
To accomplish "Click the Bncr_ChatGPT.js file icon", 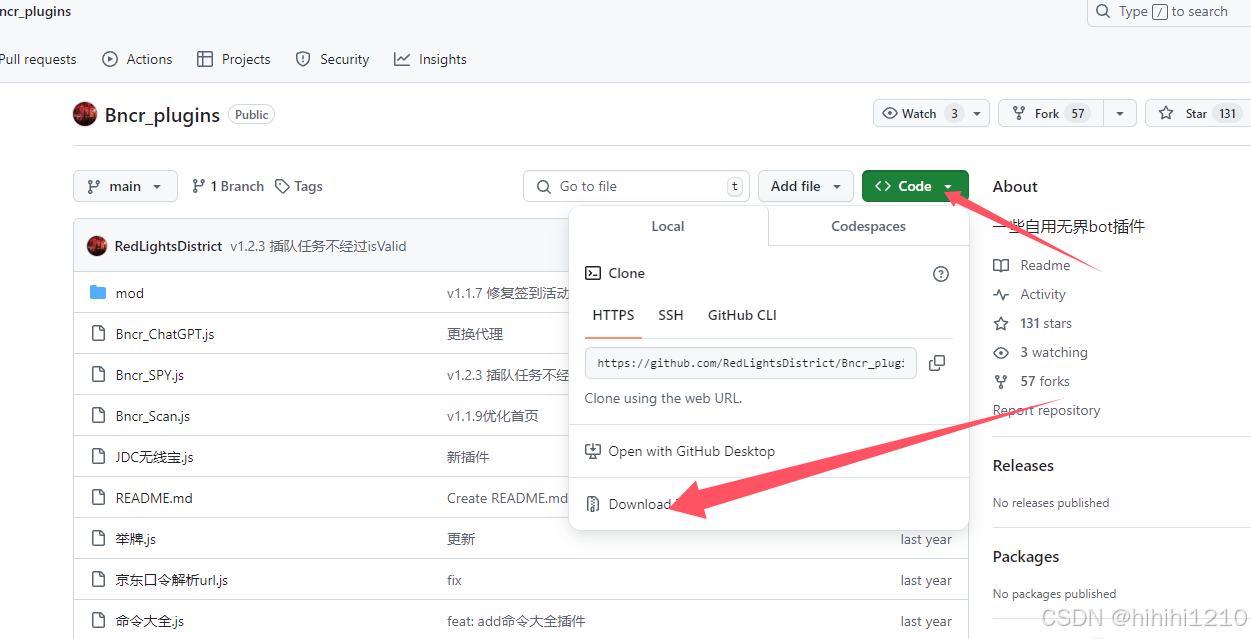I will (98, 334).
